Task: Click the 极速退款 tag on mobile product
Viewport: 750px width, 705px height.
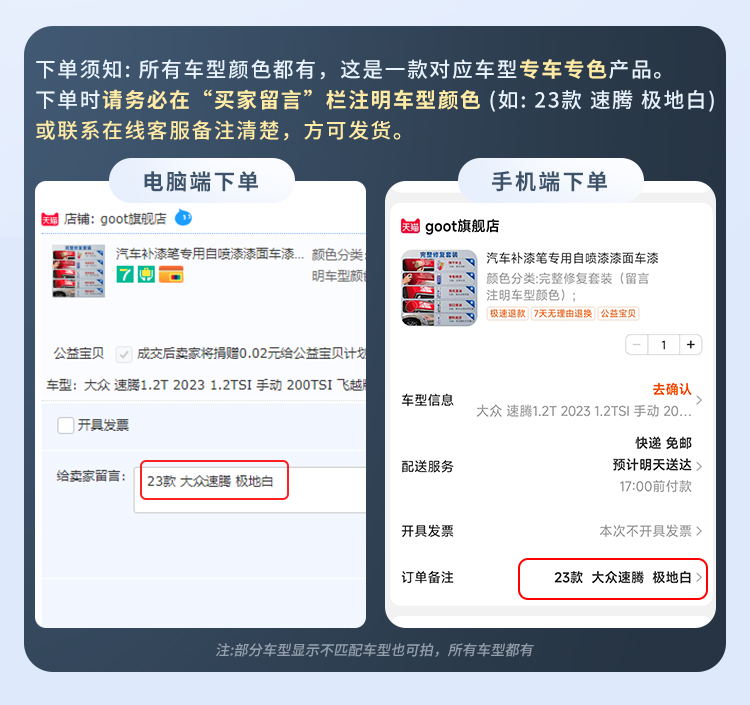Action: pyautogui.click(x=507, y=314)
